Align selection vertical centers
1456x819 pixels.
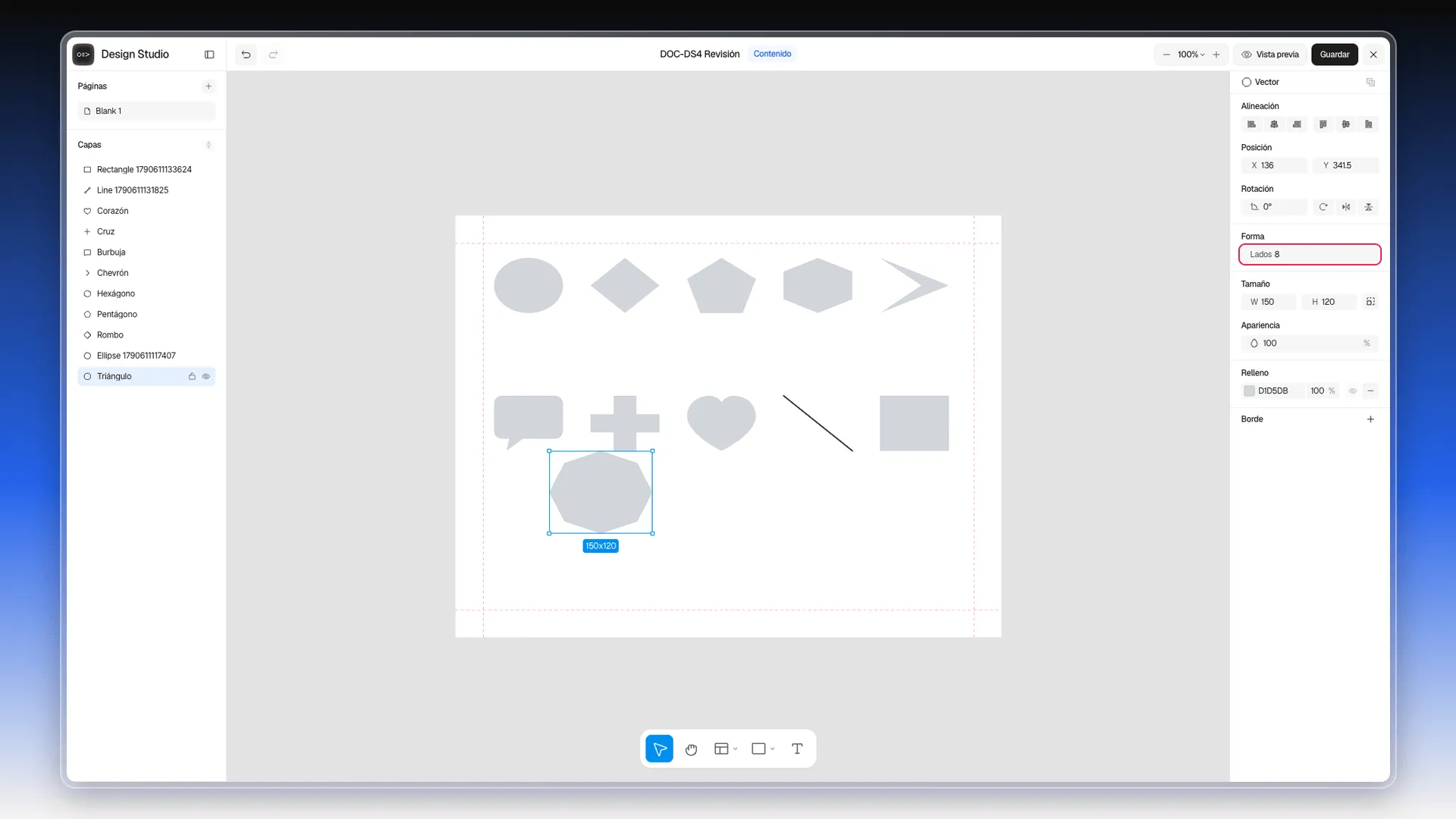pos(1346,124)
